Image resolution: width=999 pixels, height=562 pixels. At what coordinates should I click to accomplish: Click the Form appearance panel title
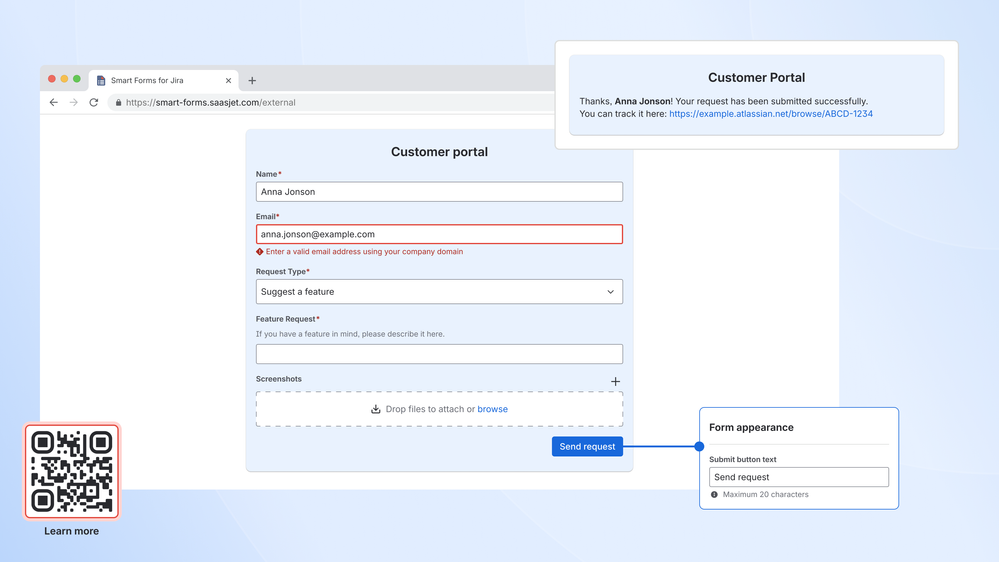(751, 428)
